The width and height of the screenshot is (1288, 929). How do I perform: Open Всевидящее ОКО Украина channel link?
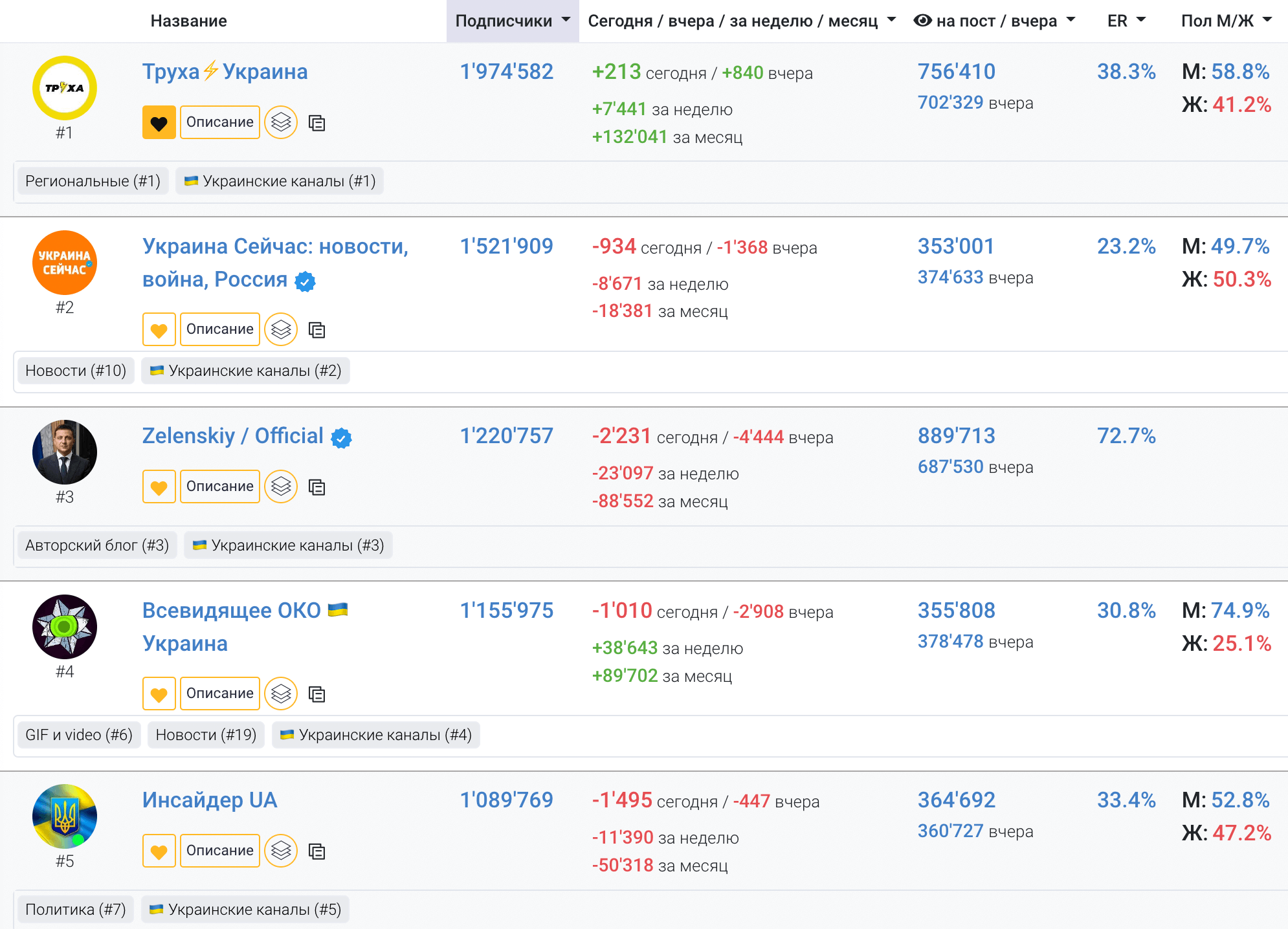coord(245,627)
